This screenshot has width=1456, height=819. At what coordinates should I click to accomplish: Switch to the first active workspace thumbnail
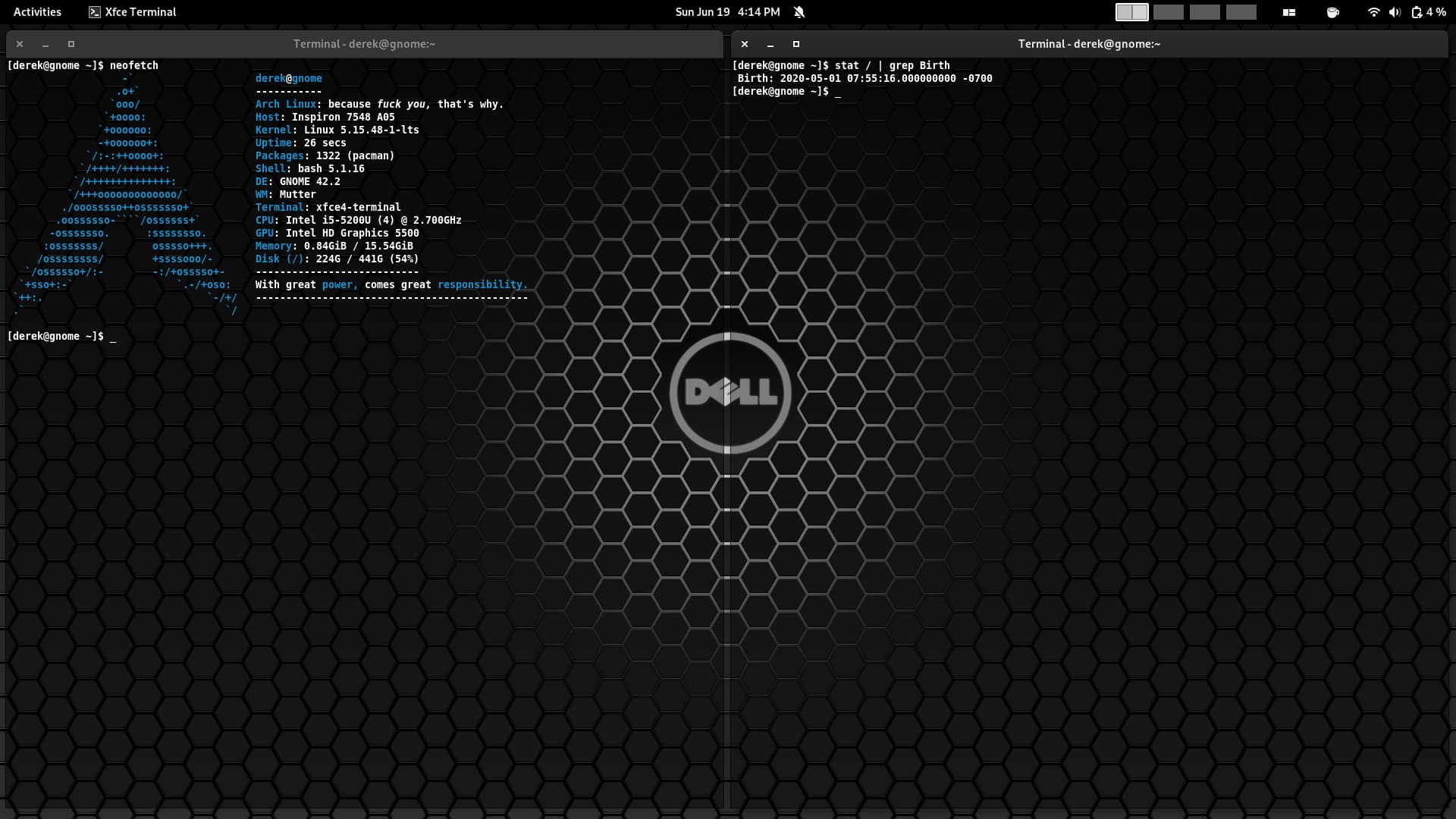tap(1131, 12)
